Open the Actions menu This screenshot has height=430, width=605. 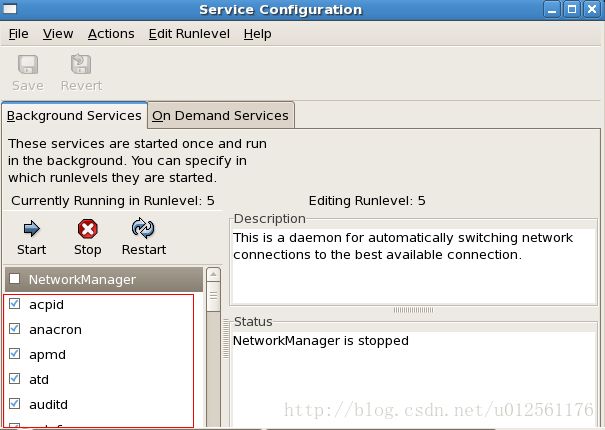111,34
